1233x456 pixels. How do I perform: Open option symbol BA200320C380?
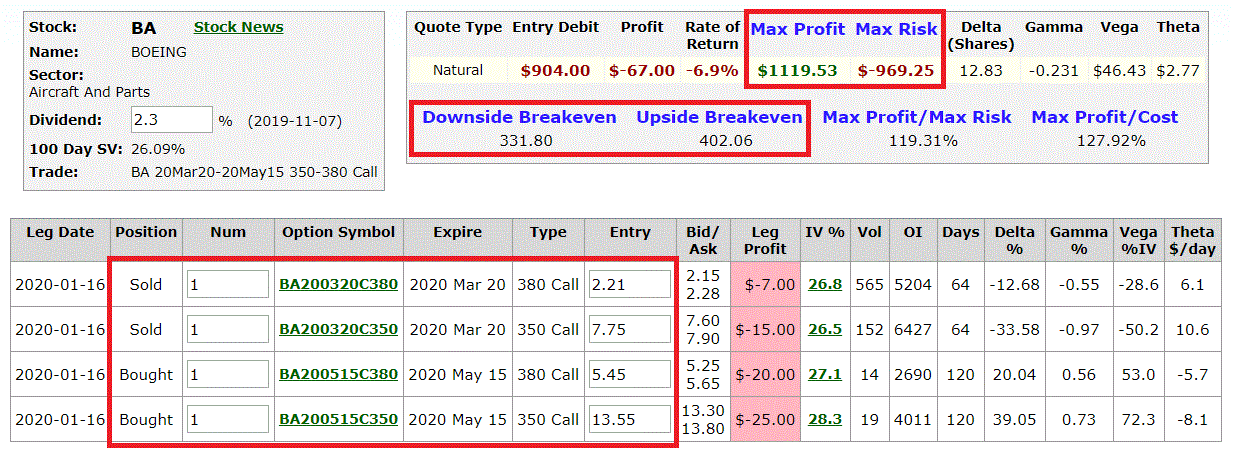(x=338, y=284)
